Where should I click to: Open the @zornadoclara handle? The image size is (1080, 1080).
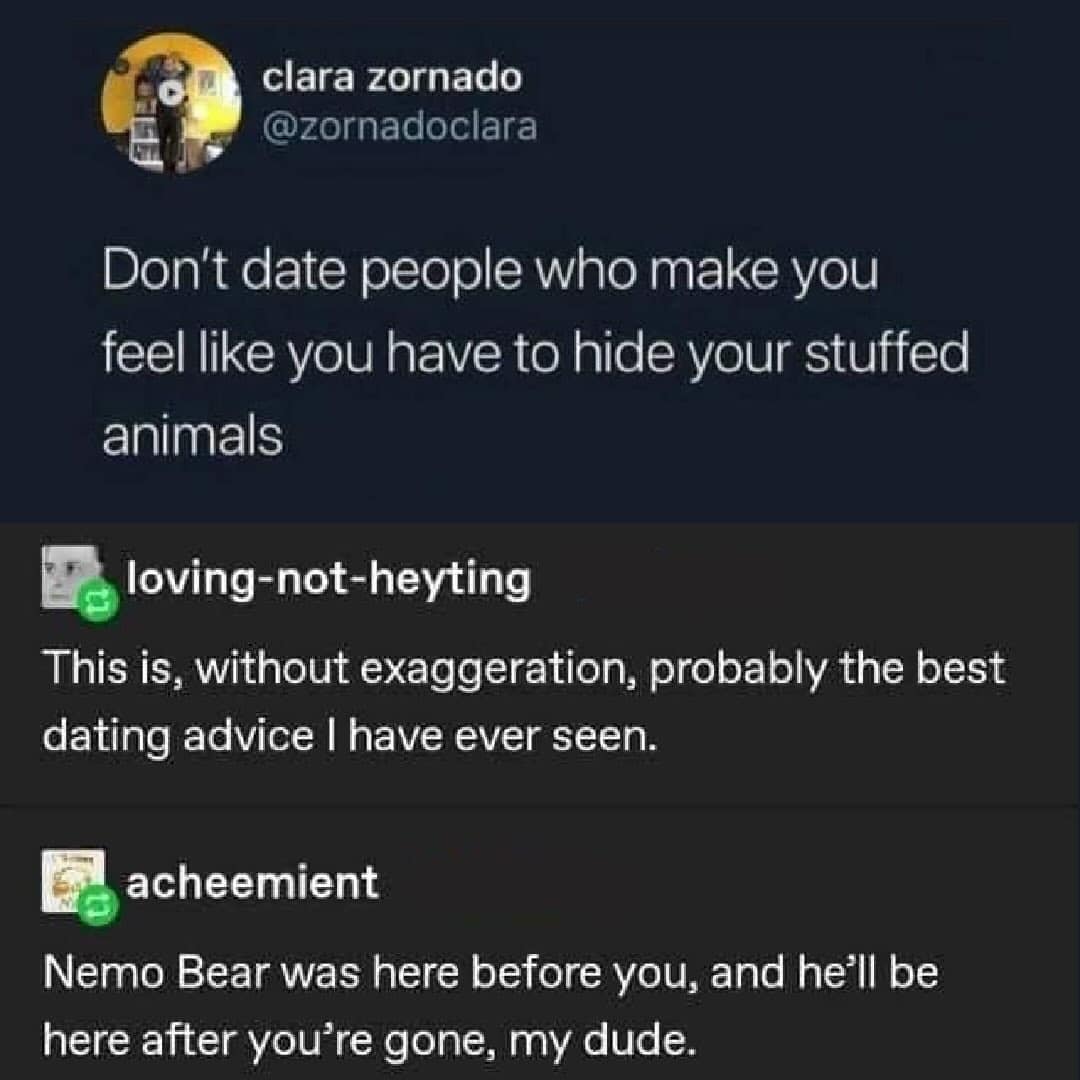point(399,126)
